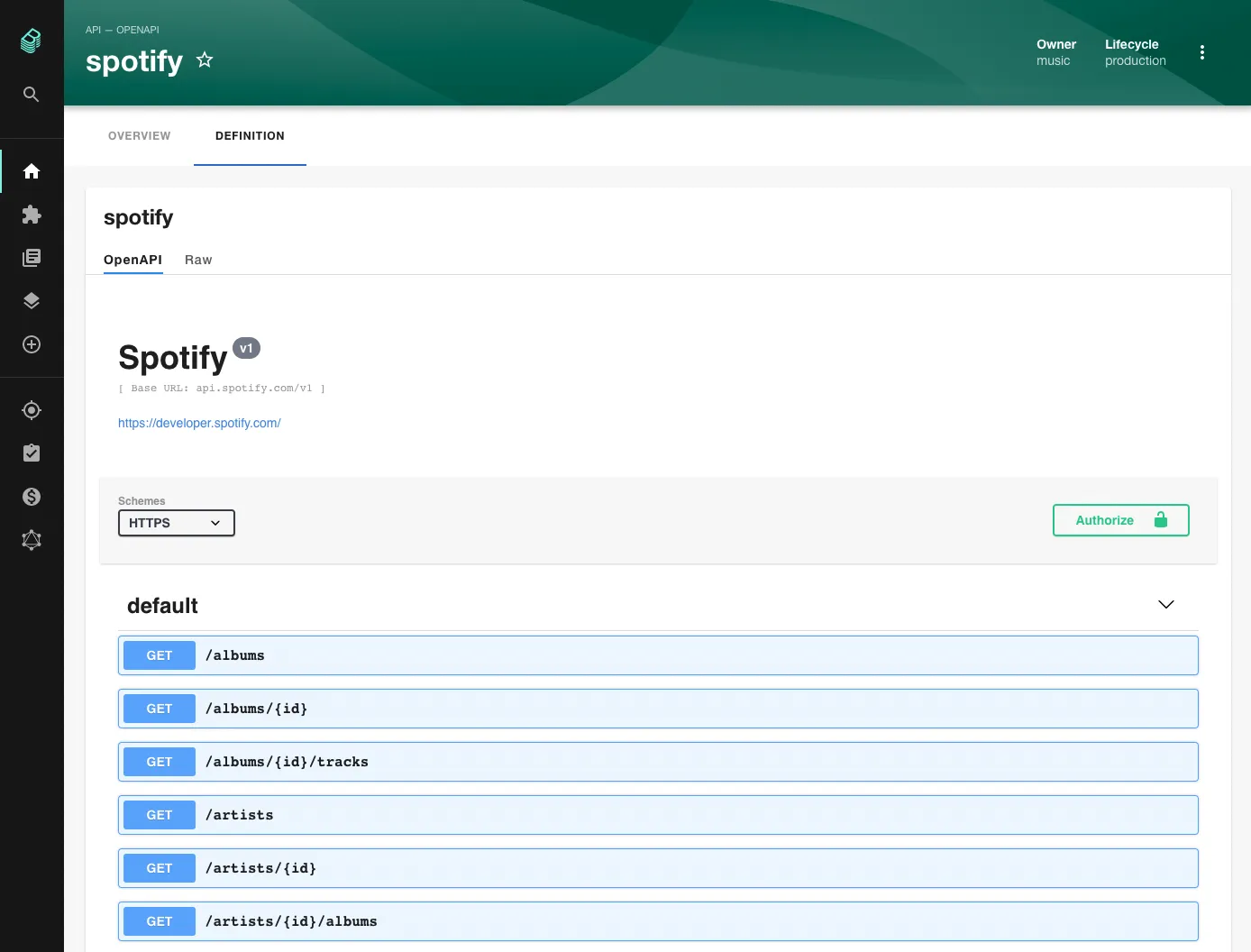Click the add-new plus-circle icon
Viewport: 1251px width, 952px height.
[x=32, y=343]
